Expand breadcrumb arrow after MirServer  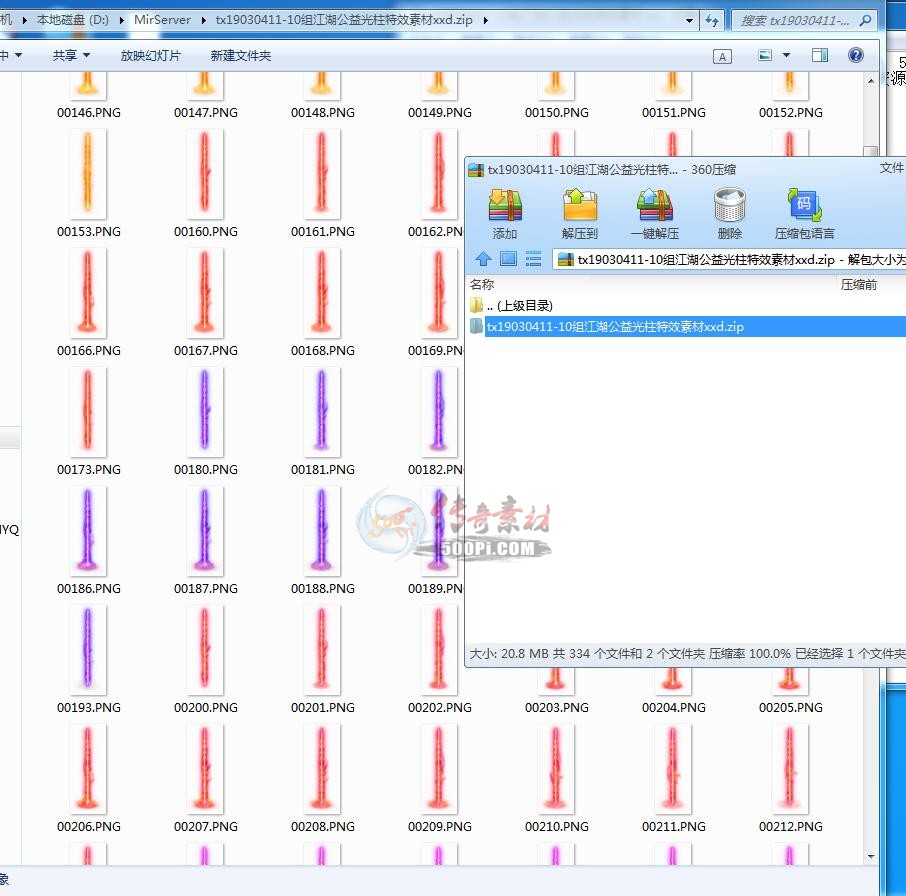[x=203, y=20]
